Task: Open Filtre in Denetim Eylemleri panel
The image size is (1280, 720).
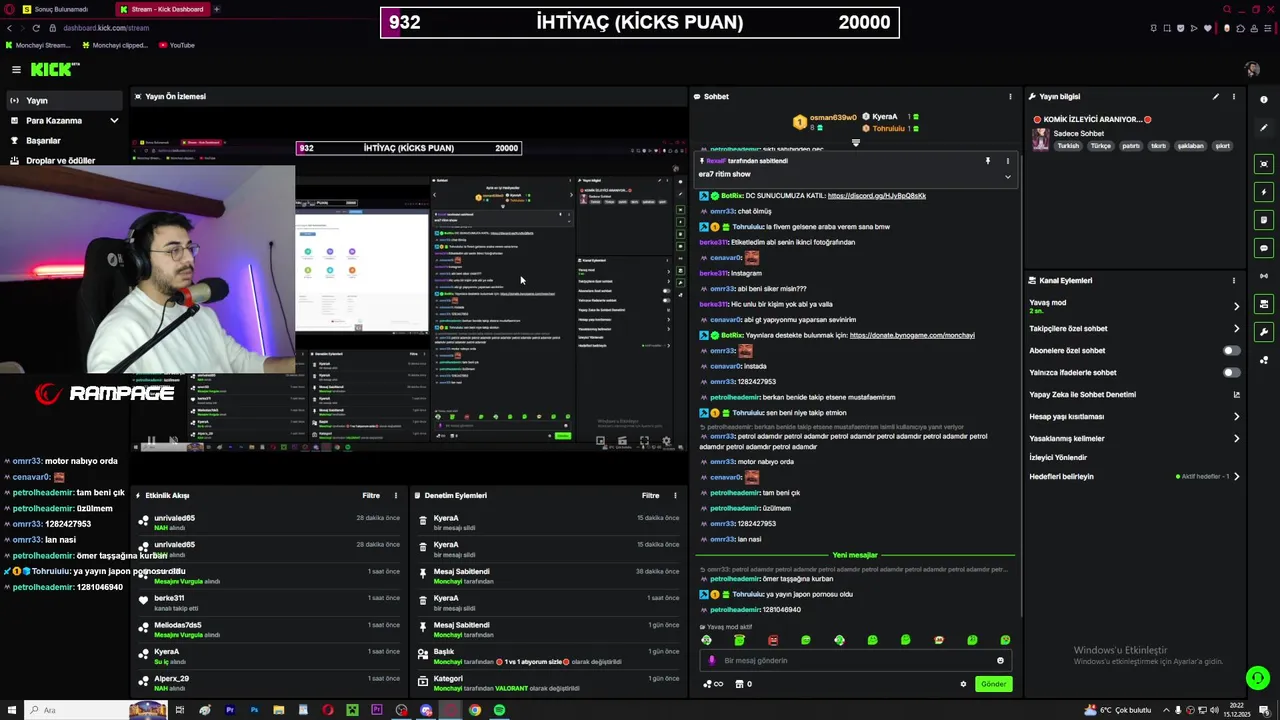Action: tap(651, 495)
